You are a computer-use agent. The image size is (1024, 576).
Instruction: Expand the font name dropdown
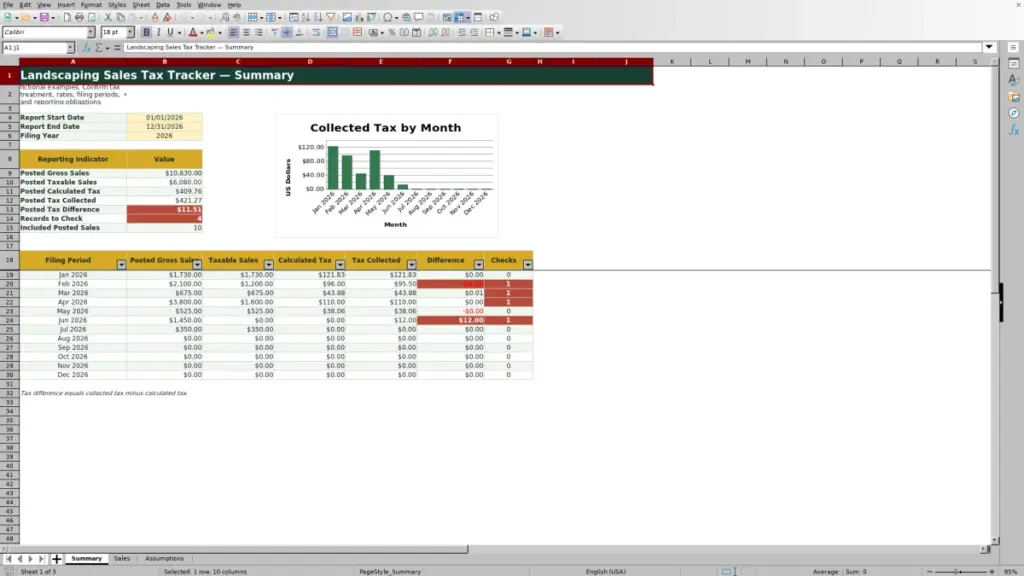(x=91, y=33)
